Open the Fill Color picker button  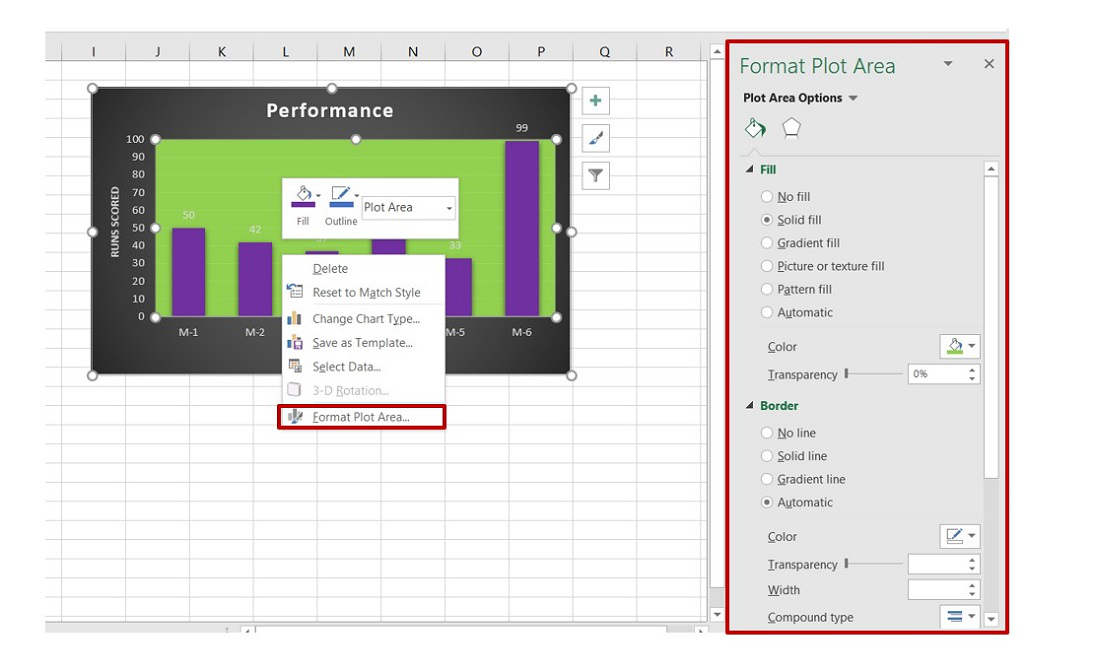click(959, 347)
